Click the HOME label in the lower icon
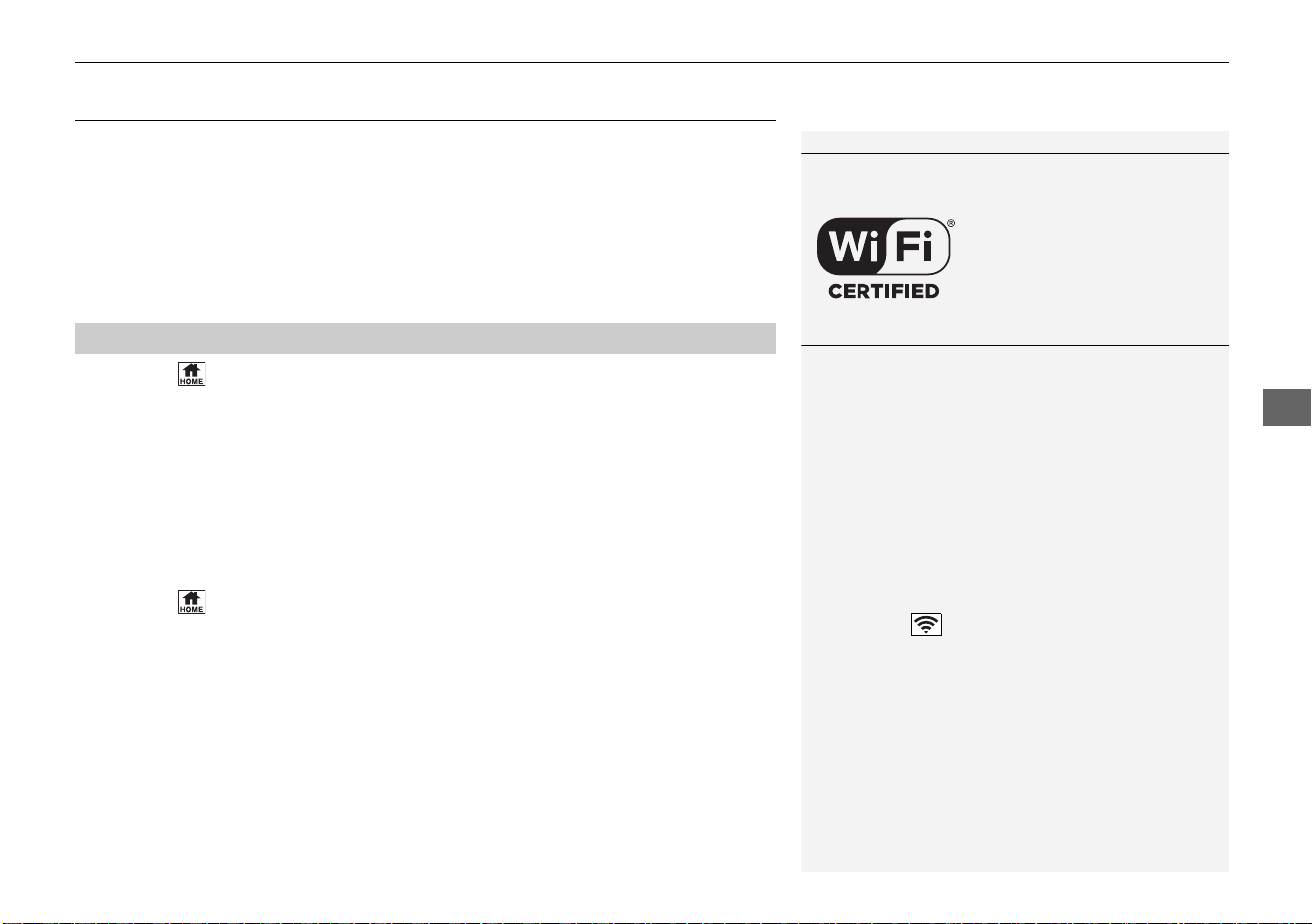 tap(191, 609)
